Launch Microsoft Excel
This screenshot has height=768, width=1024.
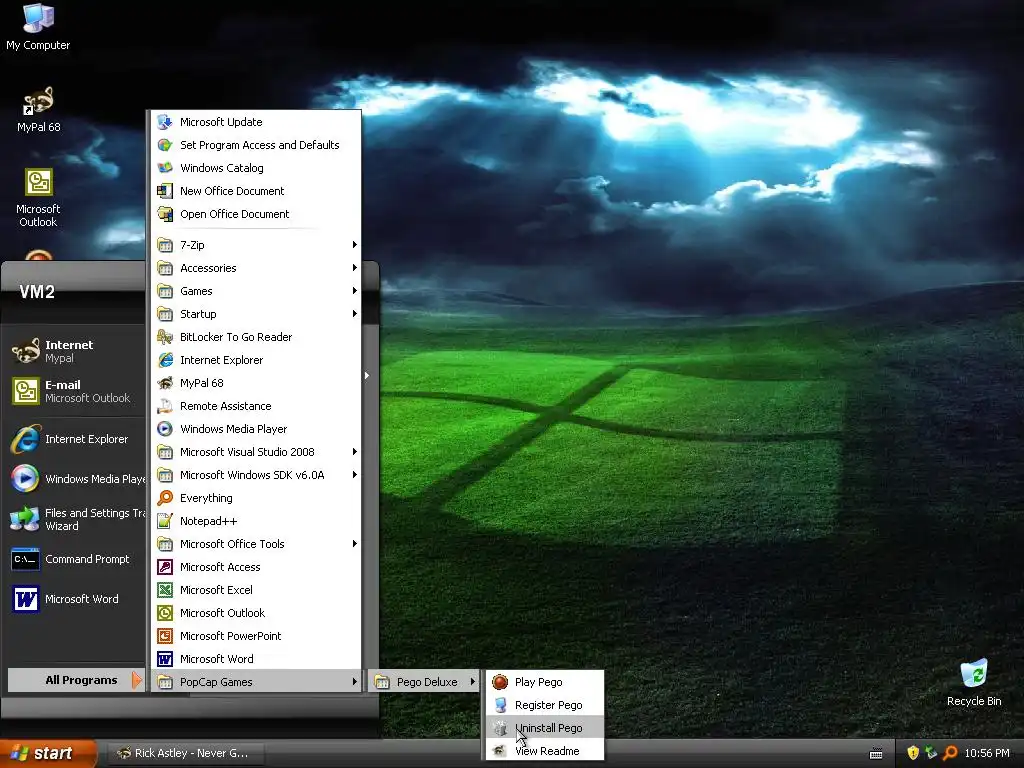pos(256,590)
